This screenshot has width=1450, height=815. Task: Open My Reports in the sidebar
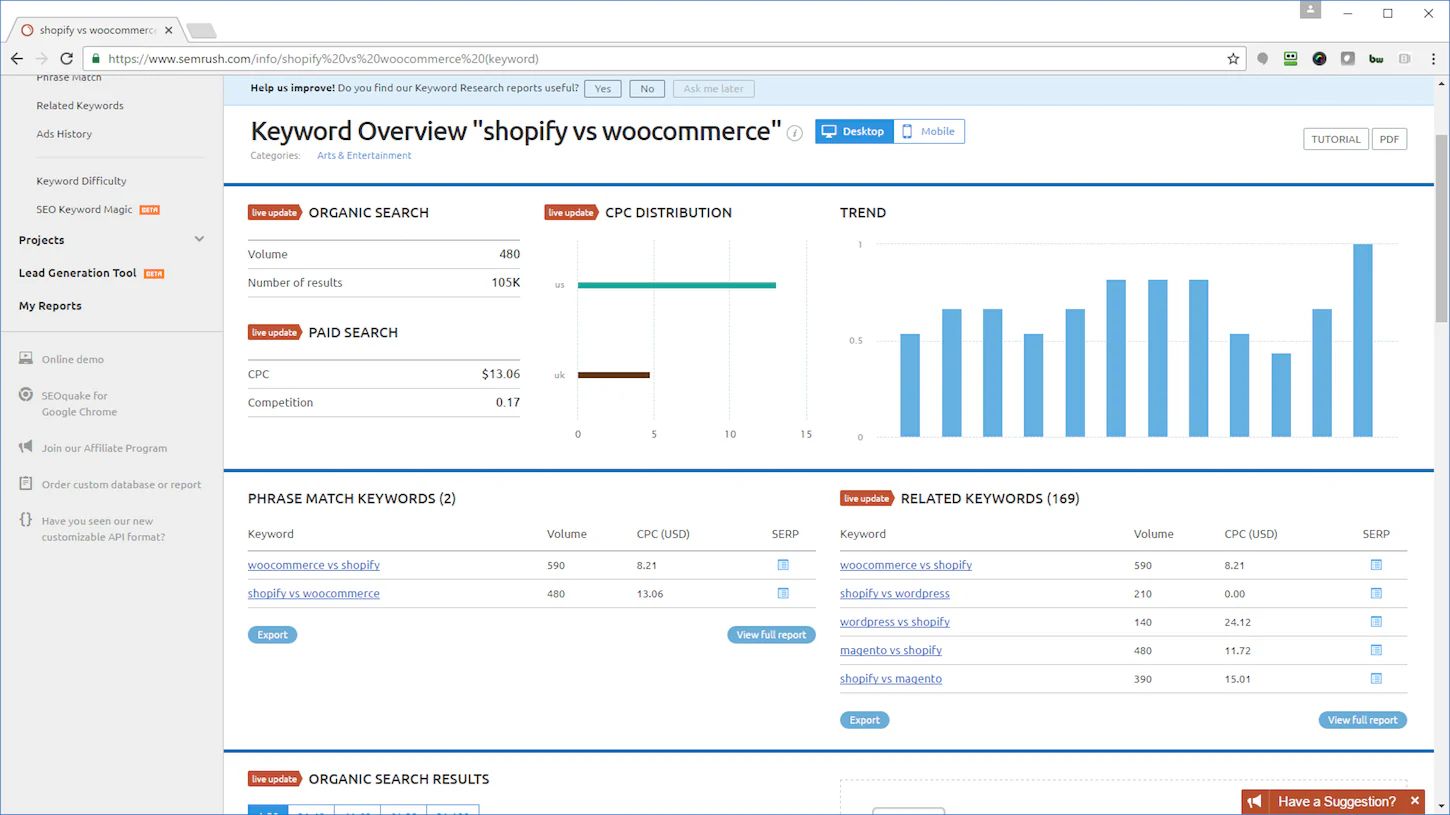coord(50,306)
